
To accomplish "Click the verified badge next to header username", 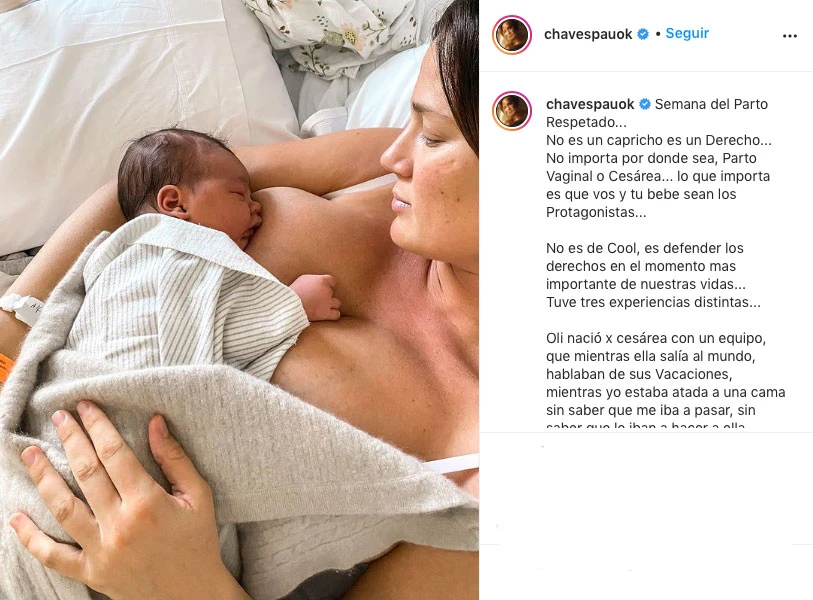I will (x=642, y=34).
